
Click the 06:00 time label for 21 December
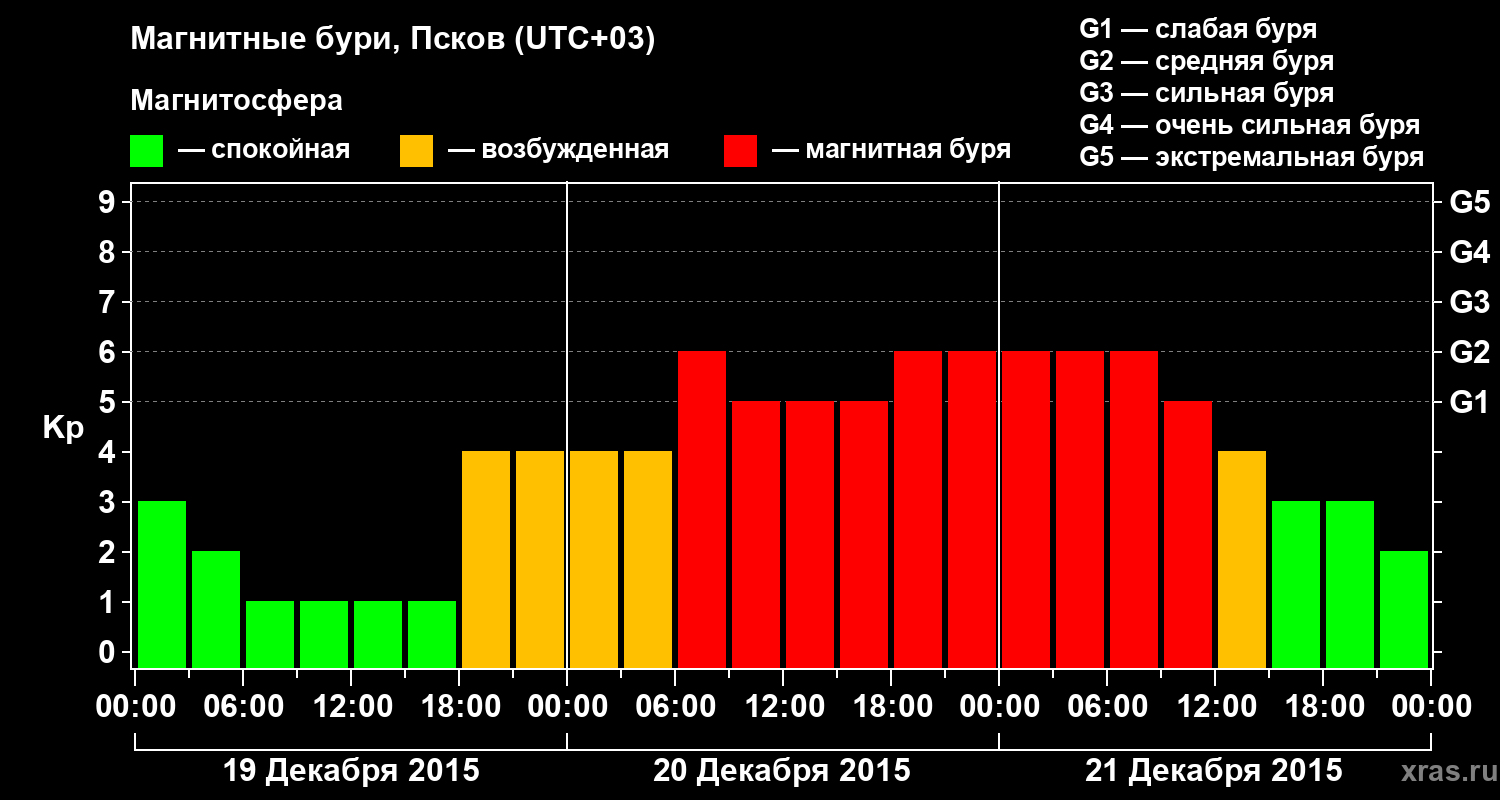[x=1107, y=707]
